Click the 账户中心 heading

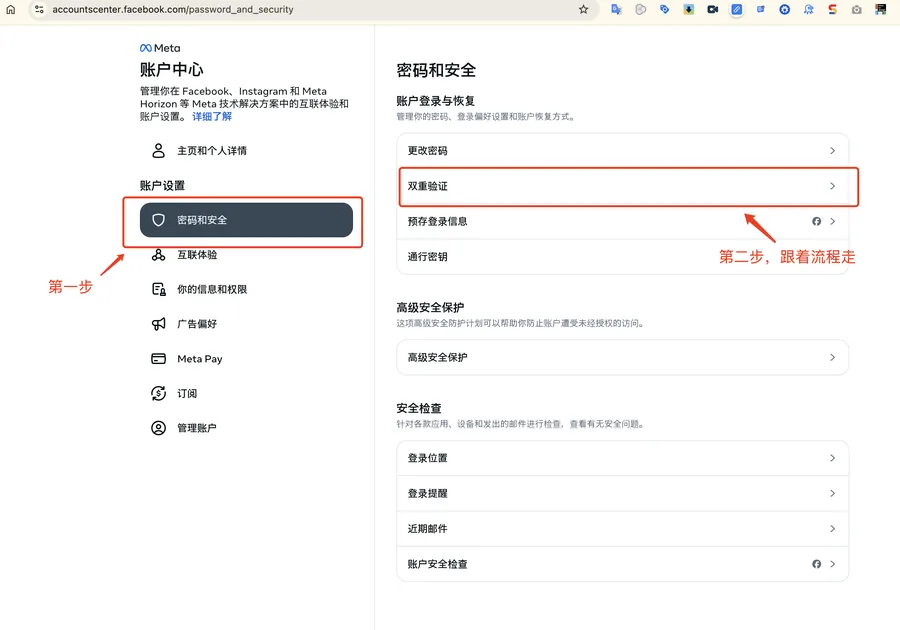172,70
